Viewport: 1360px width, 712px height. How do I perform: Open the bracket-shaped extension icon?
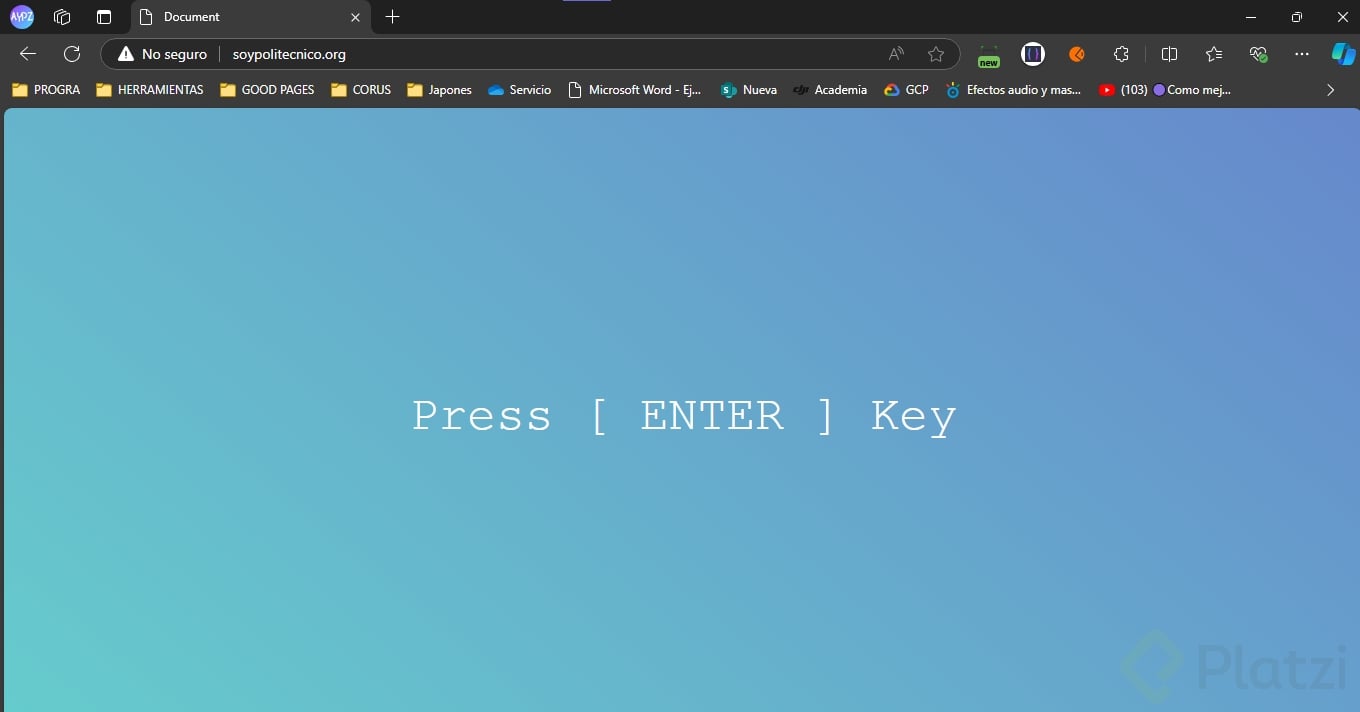pos(1033,54)
